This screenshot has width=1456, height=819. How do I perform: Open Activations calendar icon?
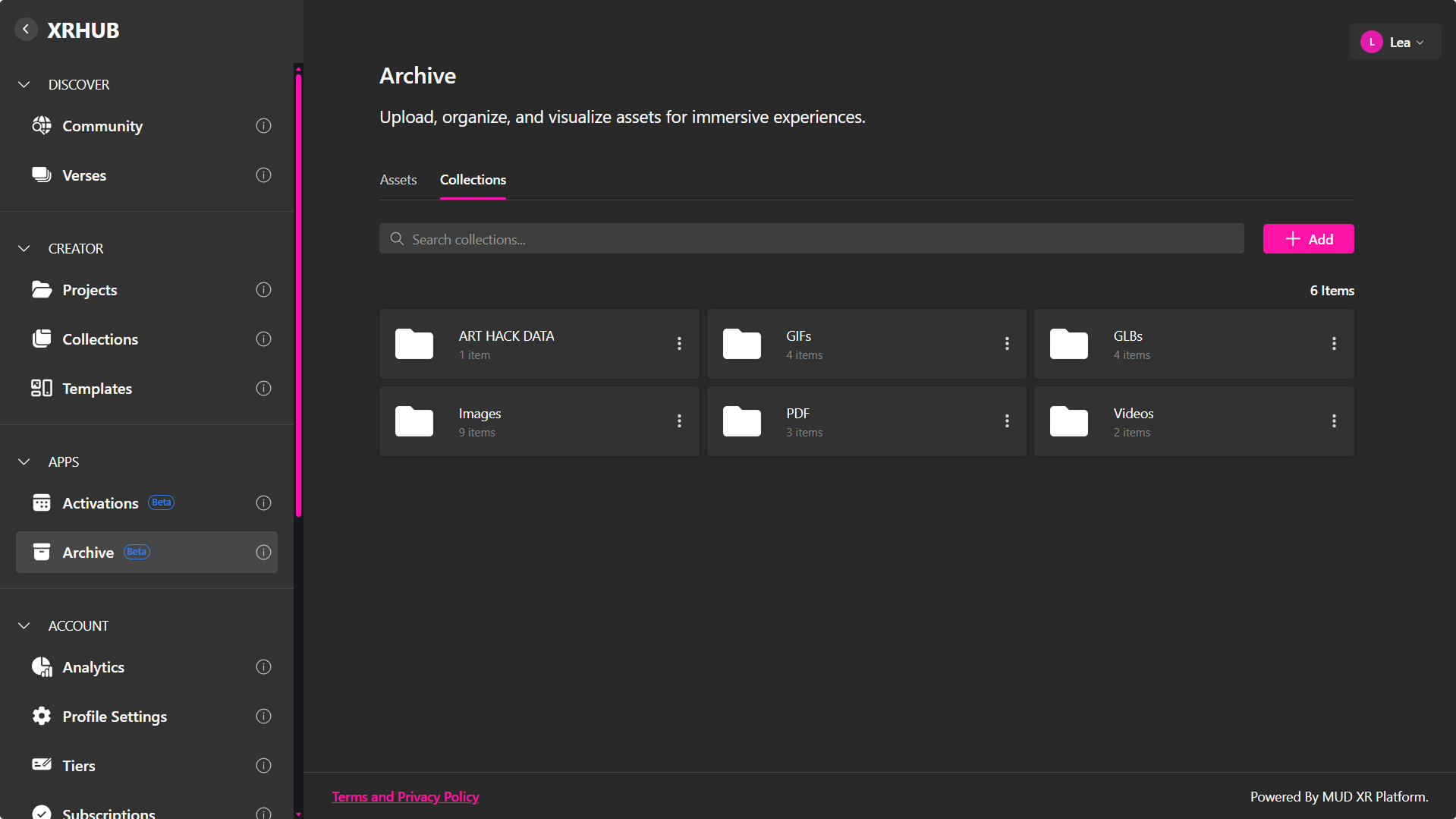pos(42,502)
